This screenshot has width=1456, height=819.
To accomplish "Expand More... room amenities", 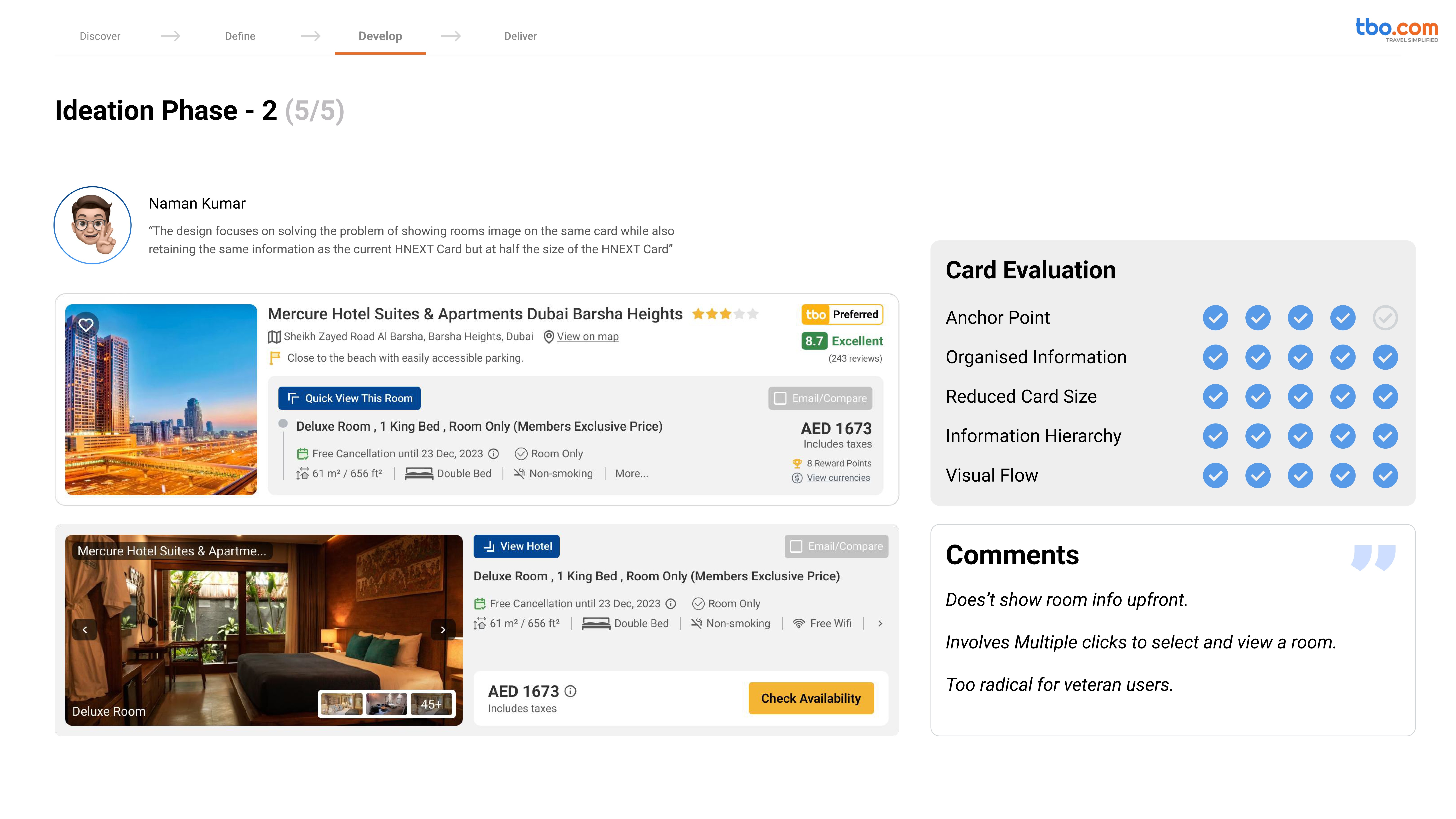I will [x=631, y=474].
